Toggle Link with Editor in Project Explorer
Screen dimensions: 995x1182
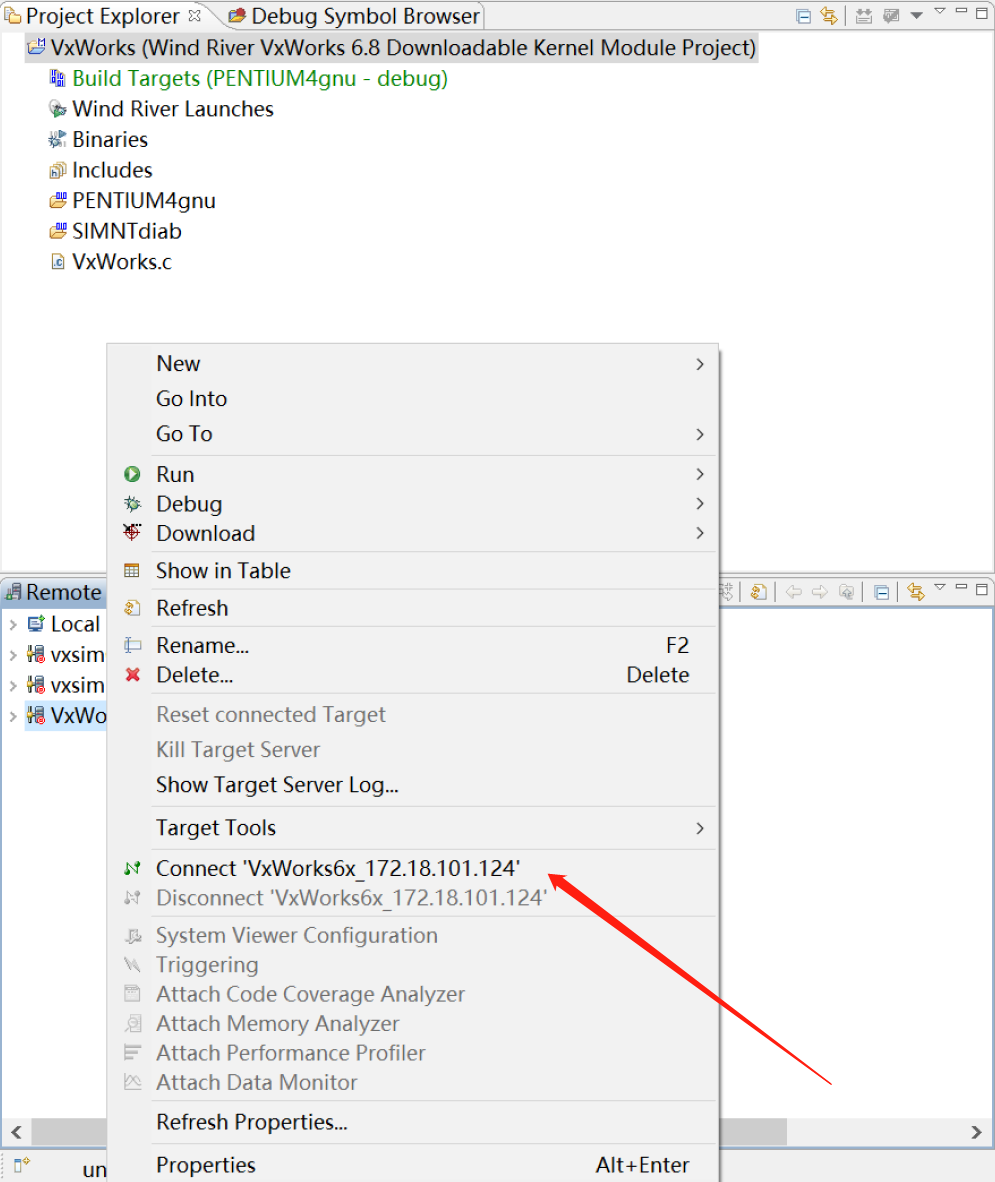click(829, 16)
